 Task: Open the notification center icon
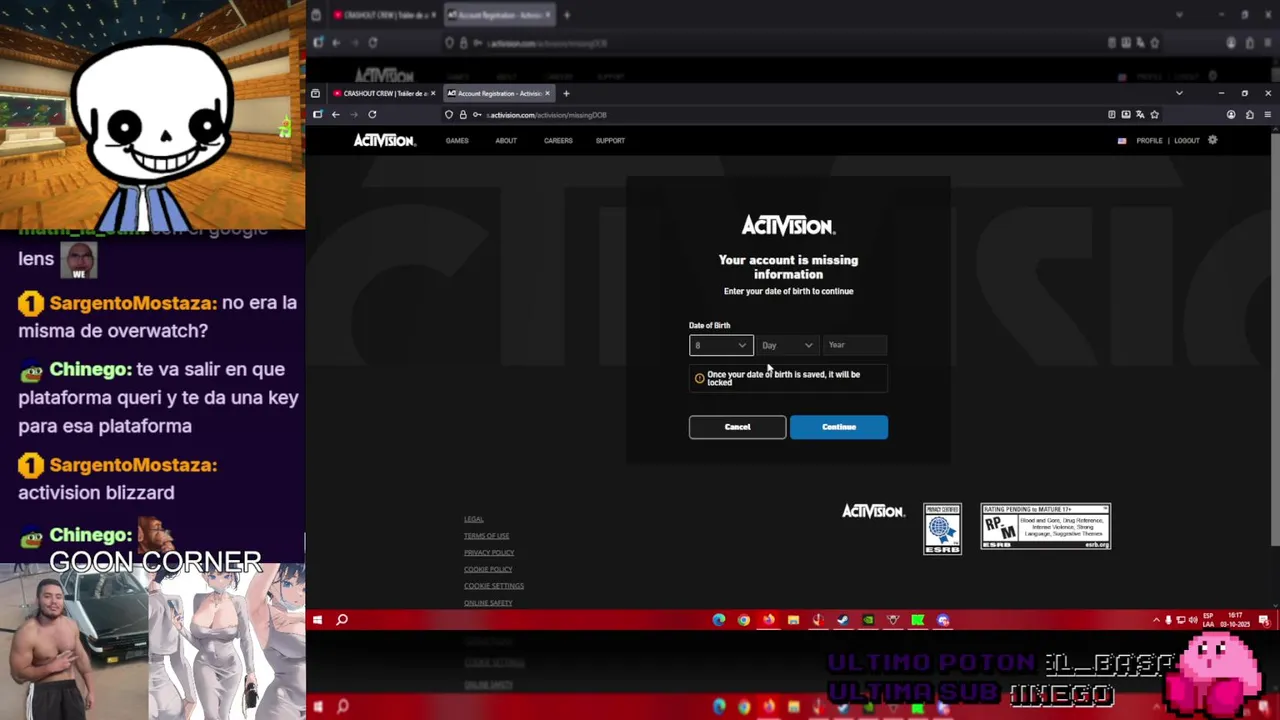pos(1266,620)
